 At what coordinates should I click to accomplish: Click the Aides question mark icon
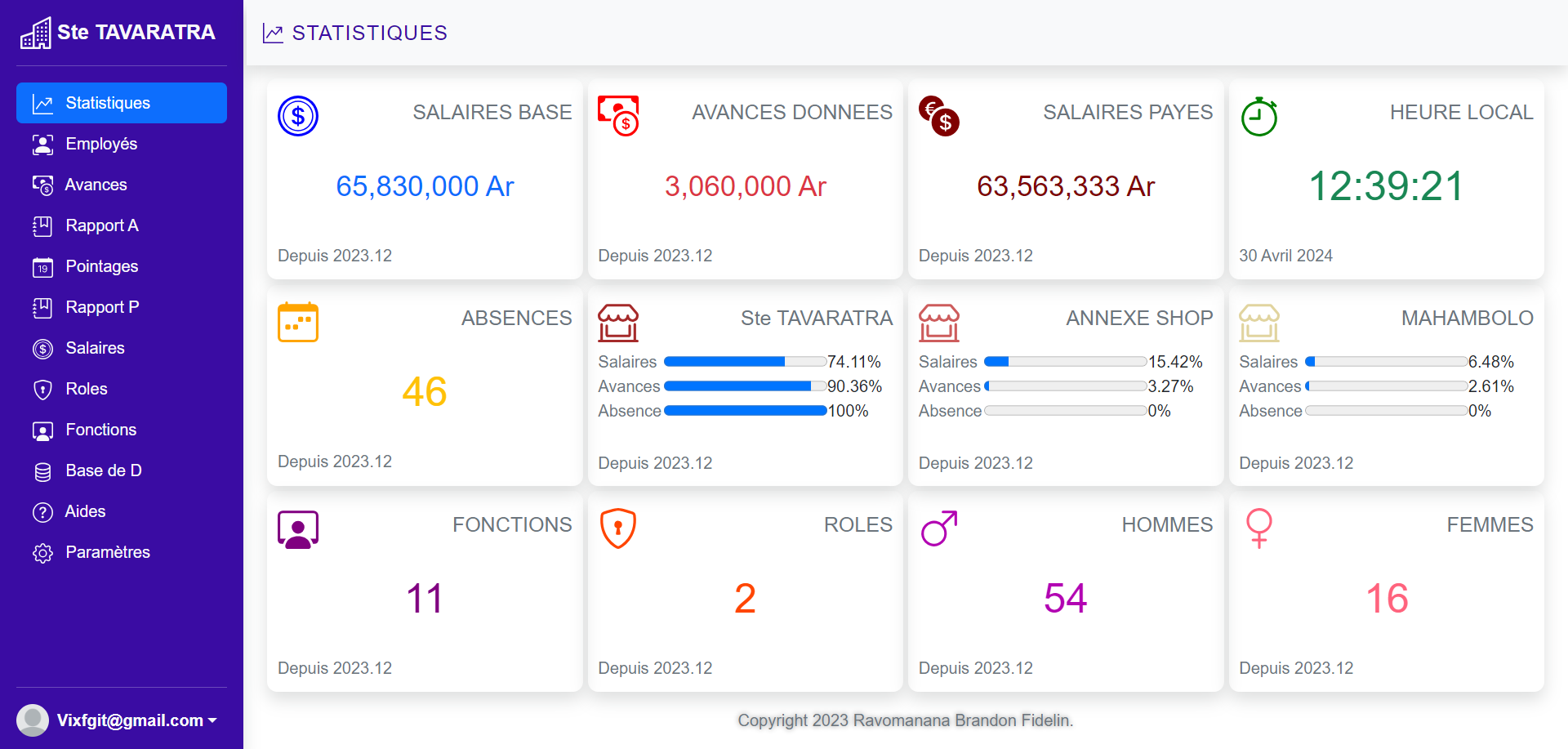point(42,511)
